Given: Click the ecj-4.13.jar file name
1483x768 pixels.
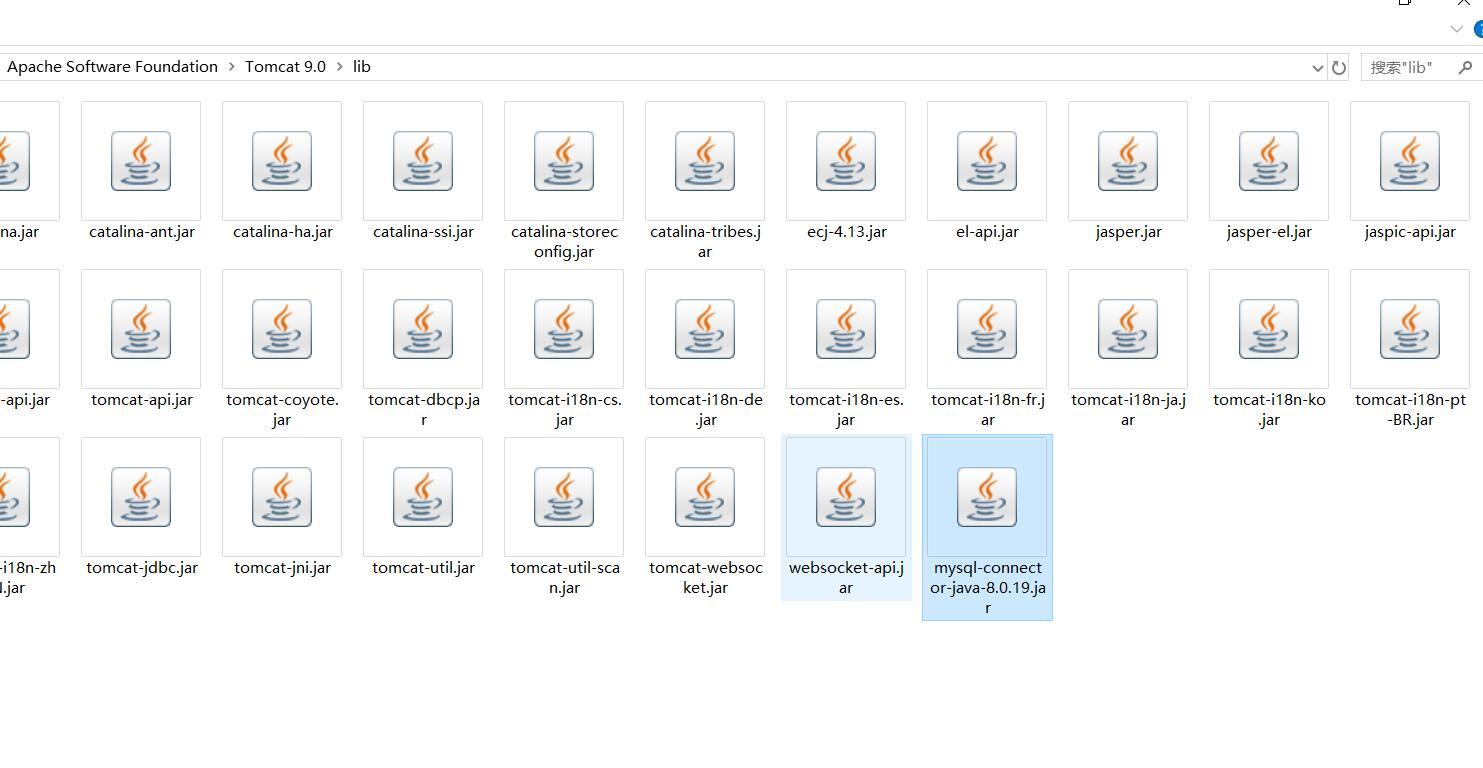Looking at the screenshot, I should (x=847, y=232).
